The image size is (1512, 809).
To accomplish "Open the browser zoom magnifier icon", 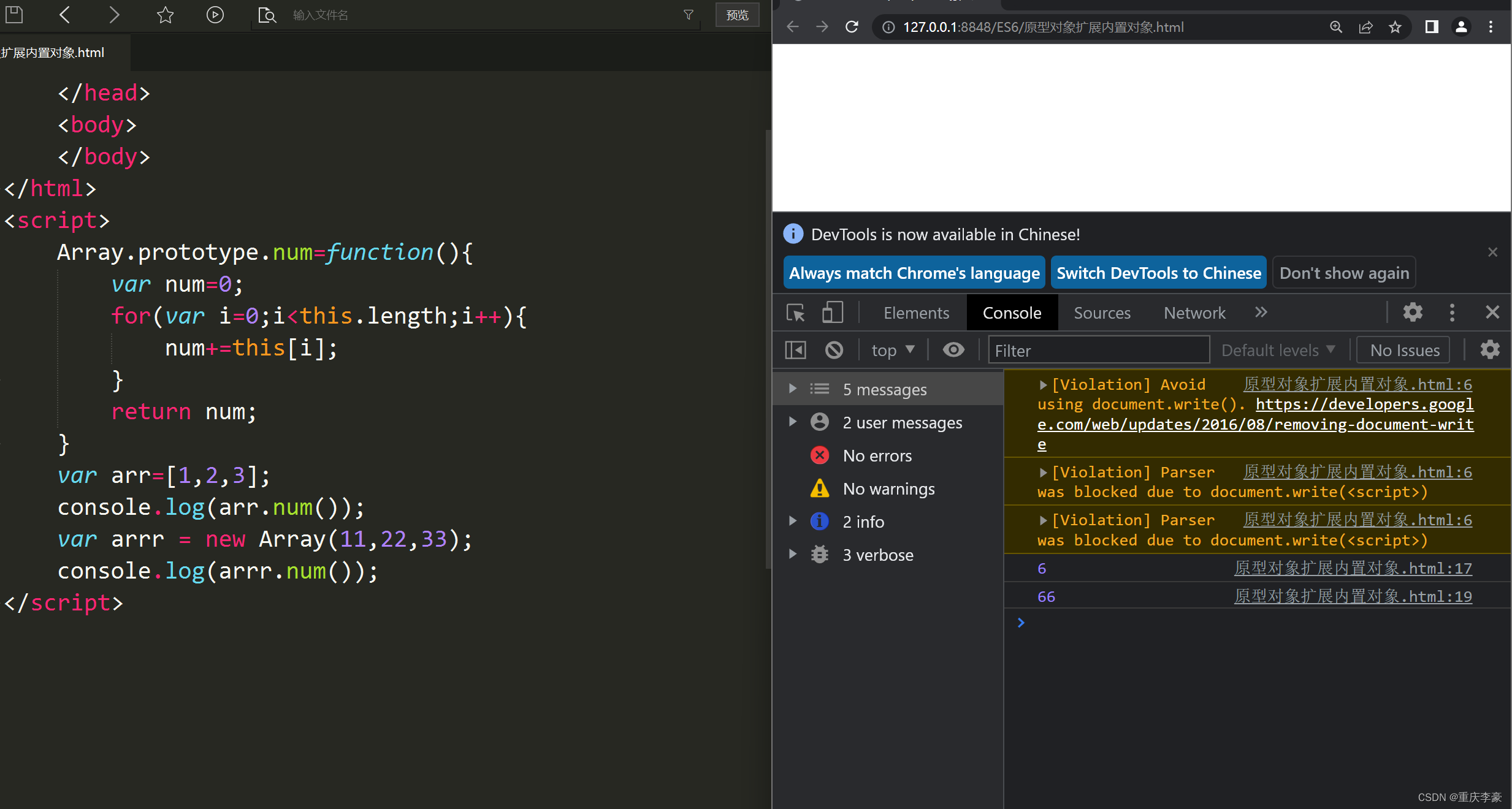I will coord(1336,27).
